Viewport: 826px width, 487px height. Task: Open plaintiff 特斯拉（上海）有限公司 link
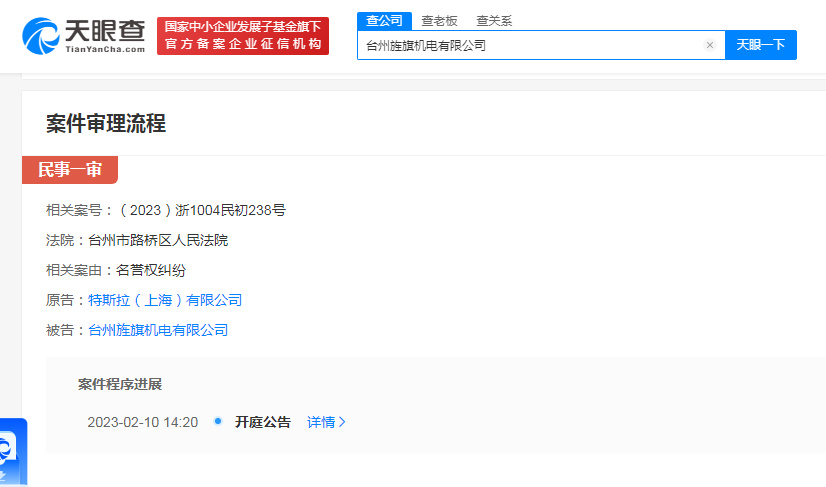[165, 300]
